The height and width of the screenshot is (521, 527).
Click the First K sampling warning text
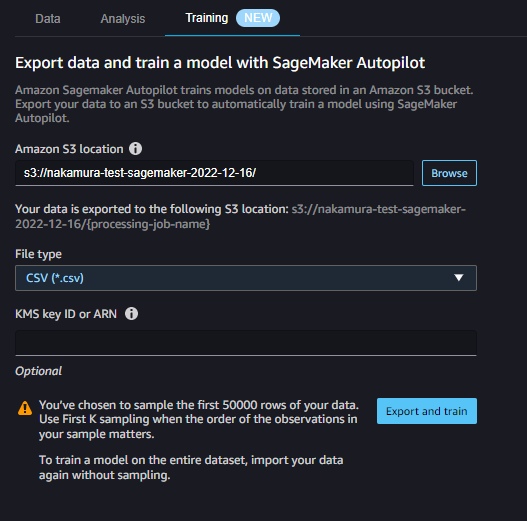[199, 419]
